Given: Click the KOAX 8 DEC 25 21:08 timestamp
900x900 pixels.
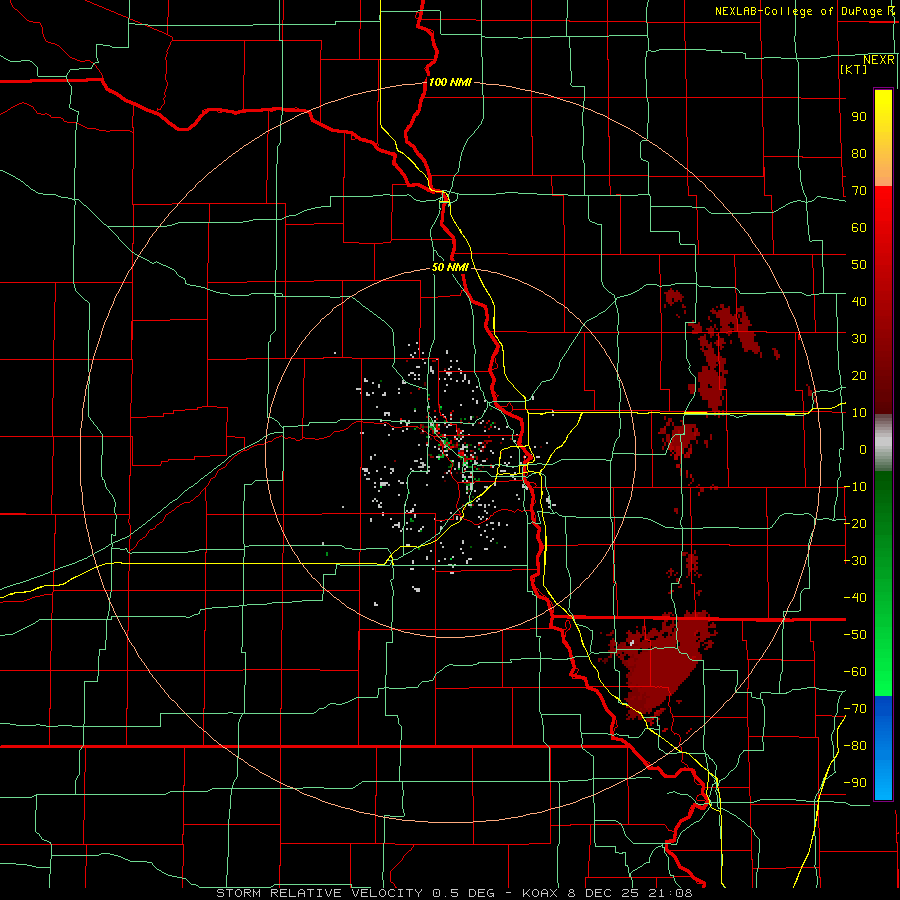Looking at the screenshot, I should [608, 893].
